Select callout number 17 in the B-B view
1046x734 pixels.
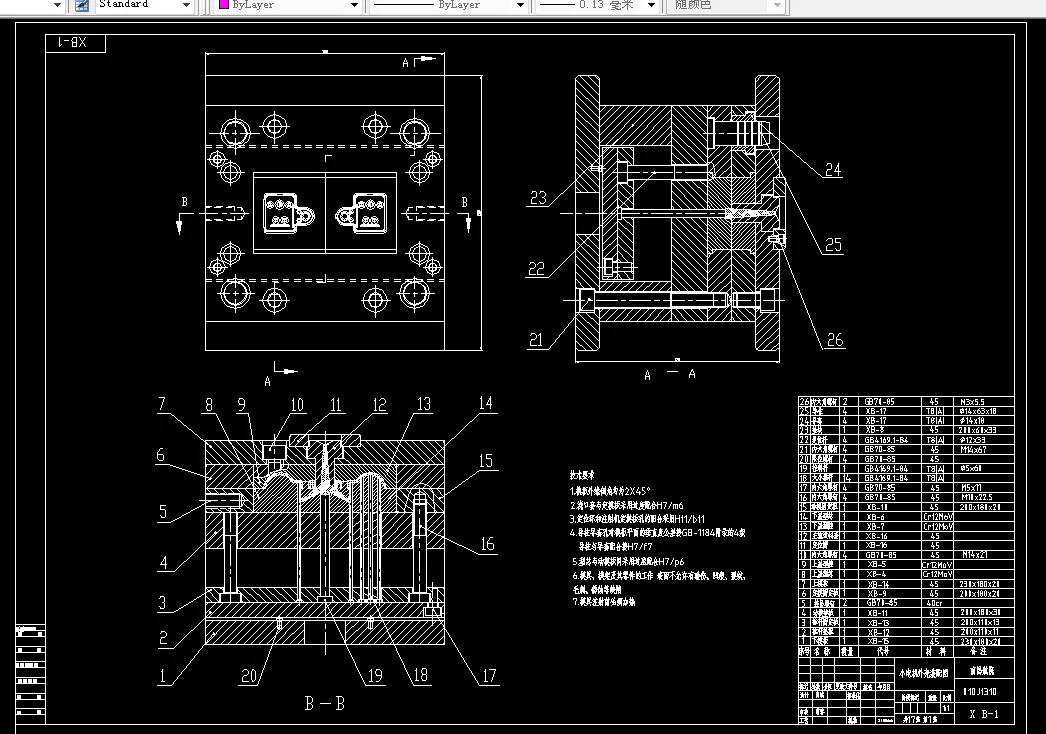point(489,676)
